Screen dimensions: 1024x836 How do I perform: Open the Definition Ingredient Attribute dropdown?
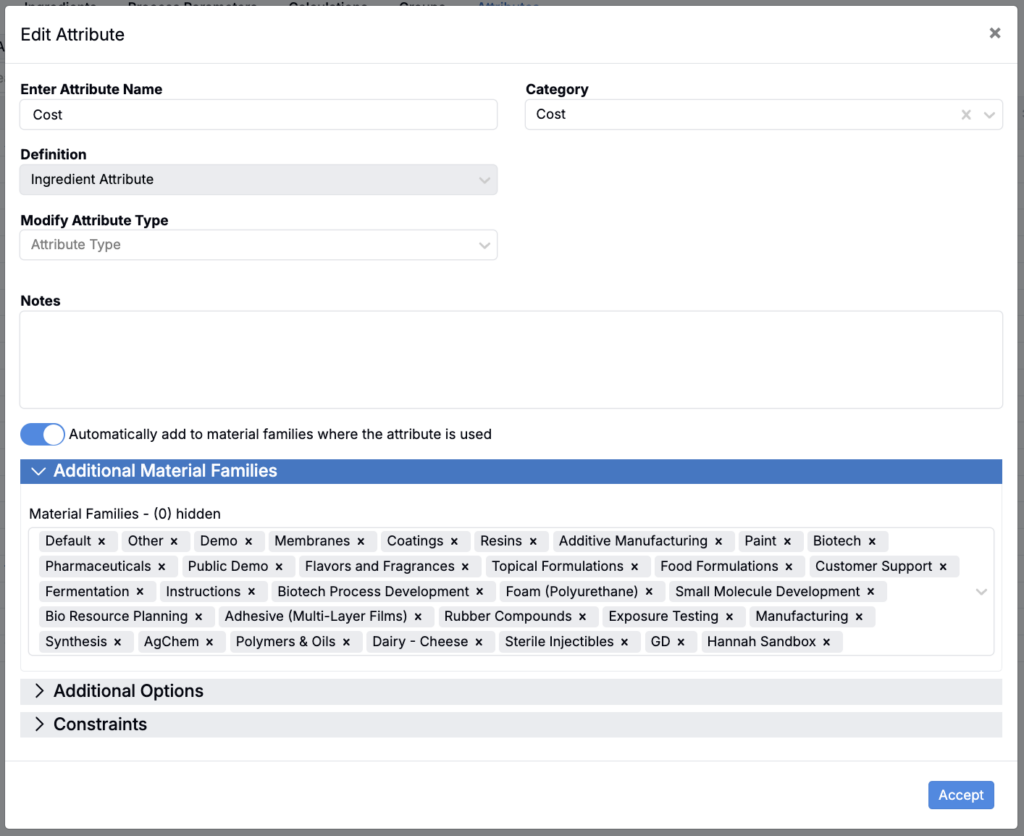pos(259,180)
